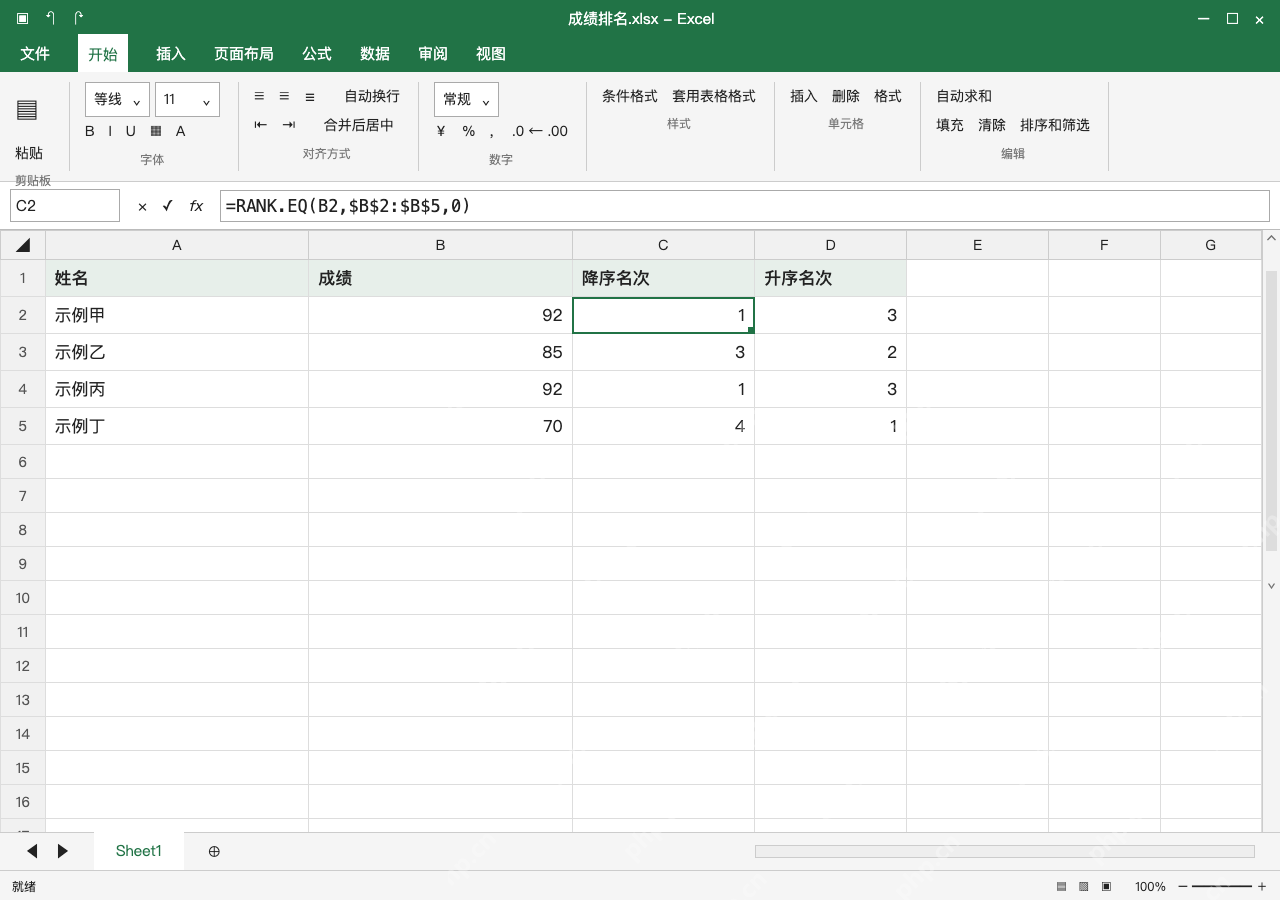Open the 常规 number format dropdown
Image resolution: width=1280 pixels, height=900 pixels.
466,99
